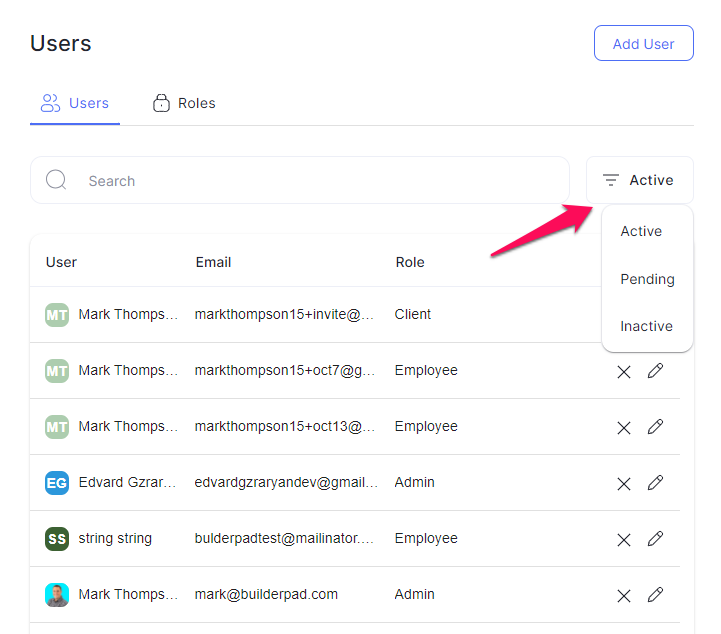
Task: Select Active in the filter menu
Action: 641,231
